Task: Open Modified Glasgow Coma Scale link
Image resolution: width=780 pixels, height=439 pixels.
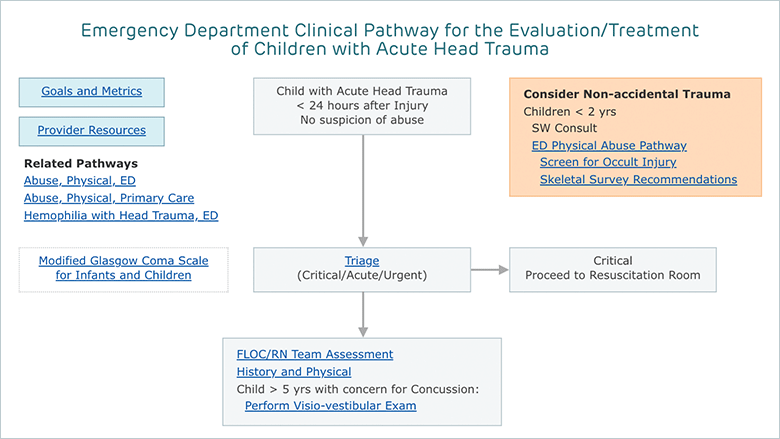Action: (123, 268)
